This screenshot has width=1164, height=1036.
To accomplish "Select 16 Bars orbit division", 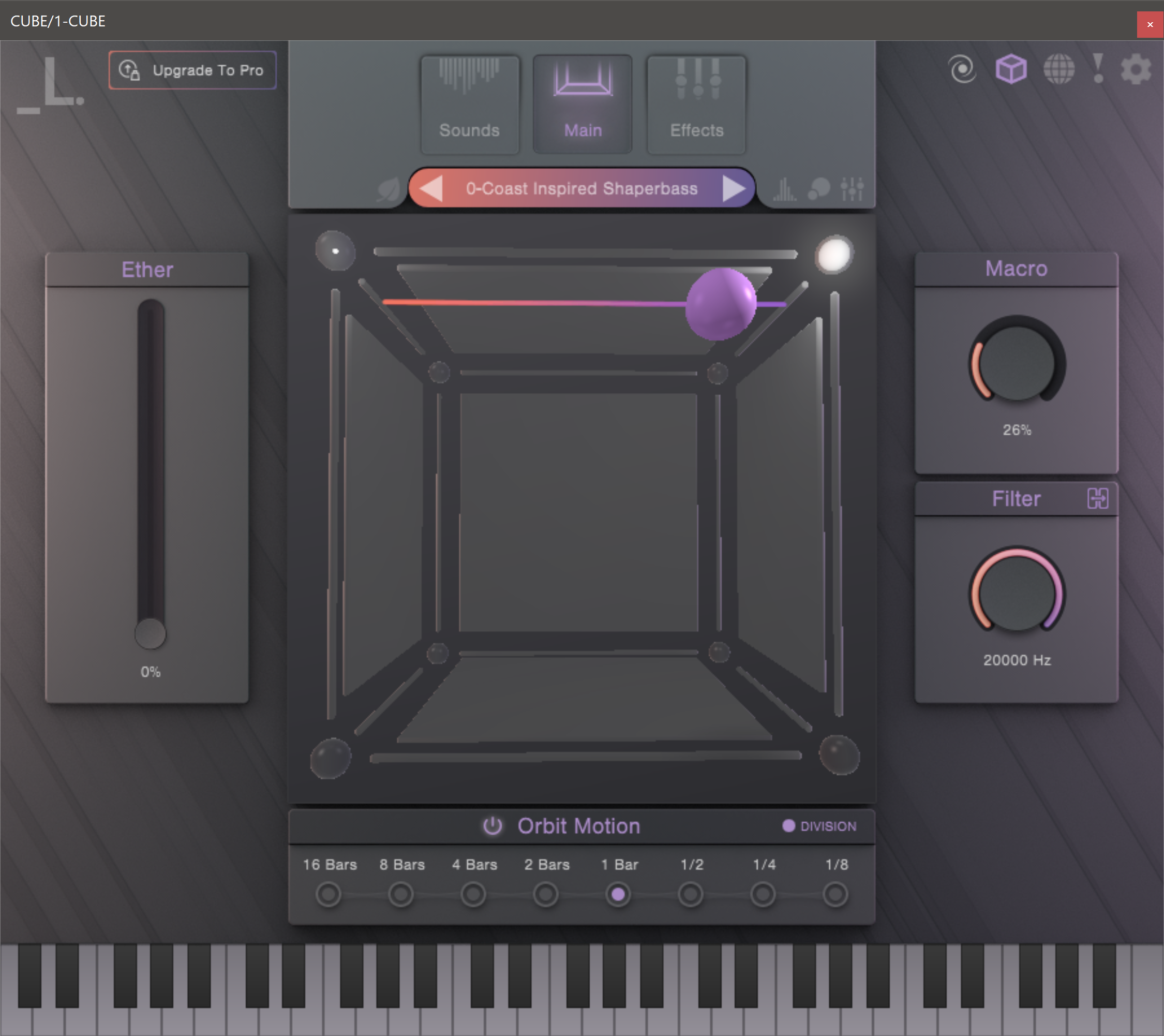I will tap(329, 894).
